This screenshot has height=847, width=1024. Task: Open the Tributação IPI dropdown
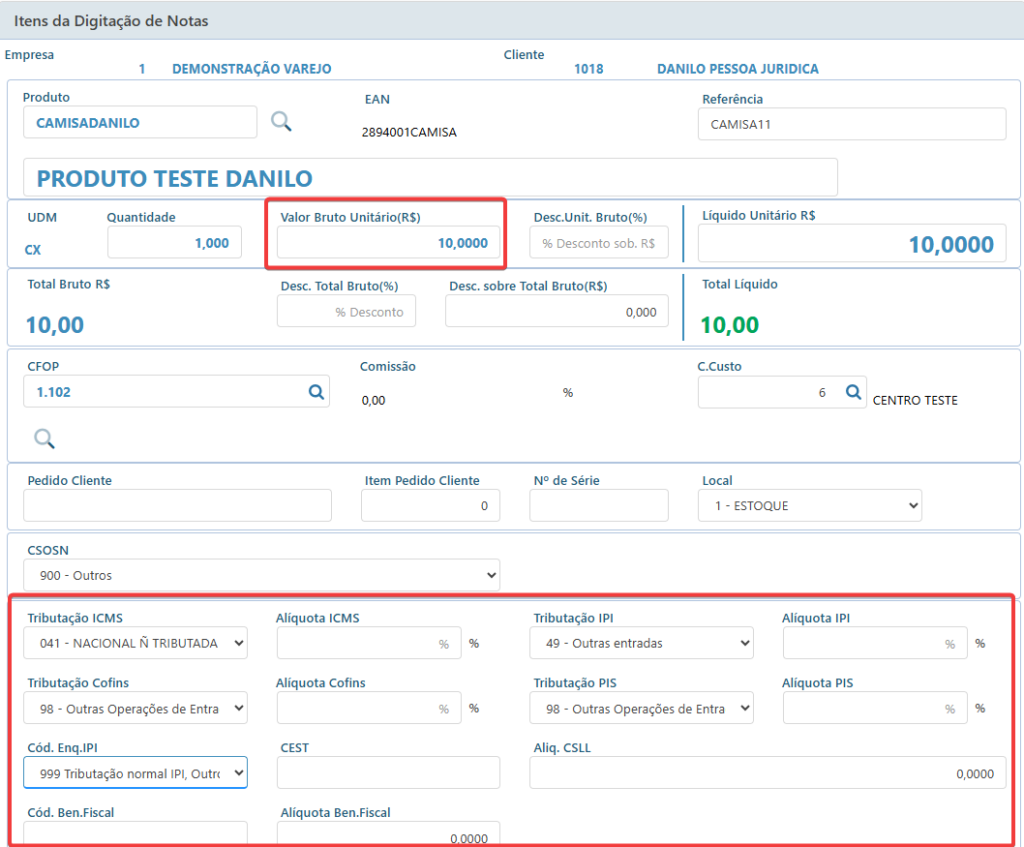tap(641, 643)
